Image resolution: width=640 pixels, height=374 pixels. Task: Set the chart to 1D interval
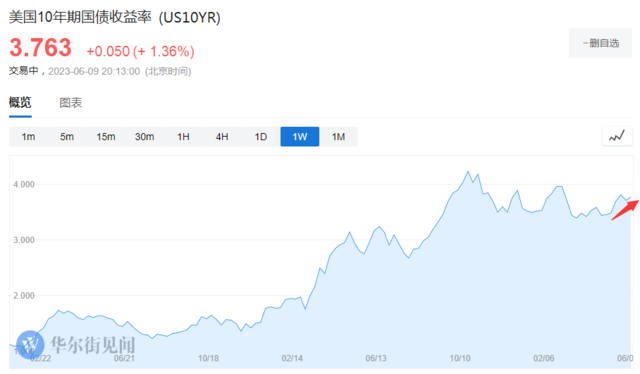click(261, 137)
